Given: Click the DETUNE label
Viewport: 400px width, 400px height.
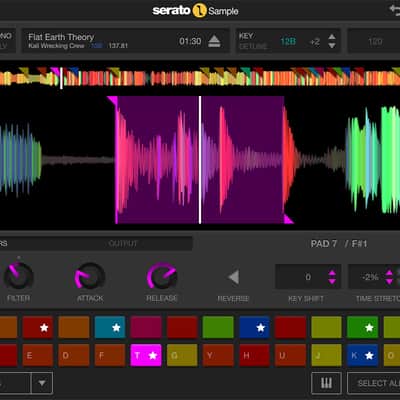Looking at the screenshot, I should point(253,46).
